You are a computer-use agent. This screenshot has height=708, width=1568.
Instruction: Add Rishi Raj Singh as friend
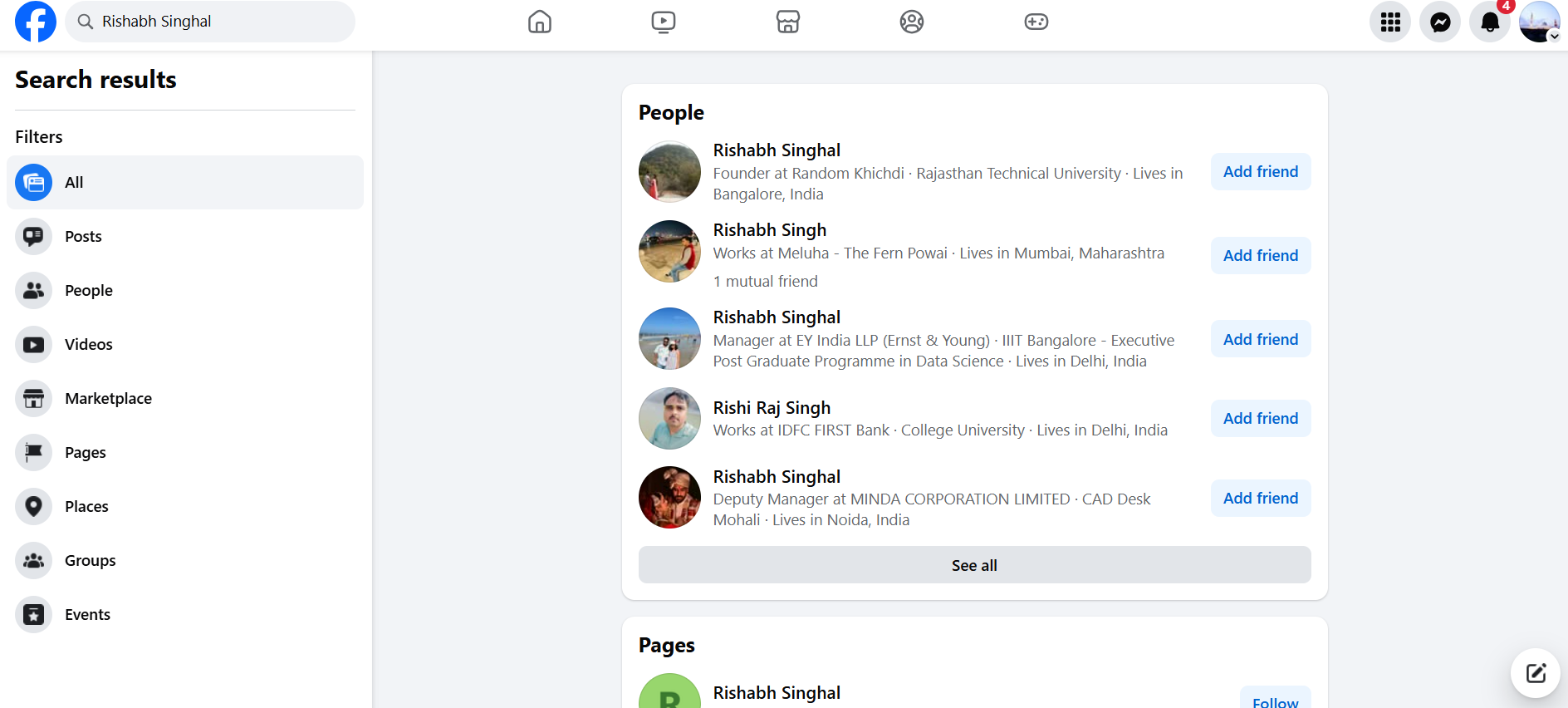tap(1260, 419)
